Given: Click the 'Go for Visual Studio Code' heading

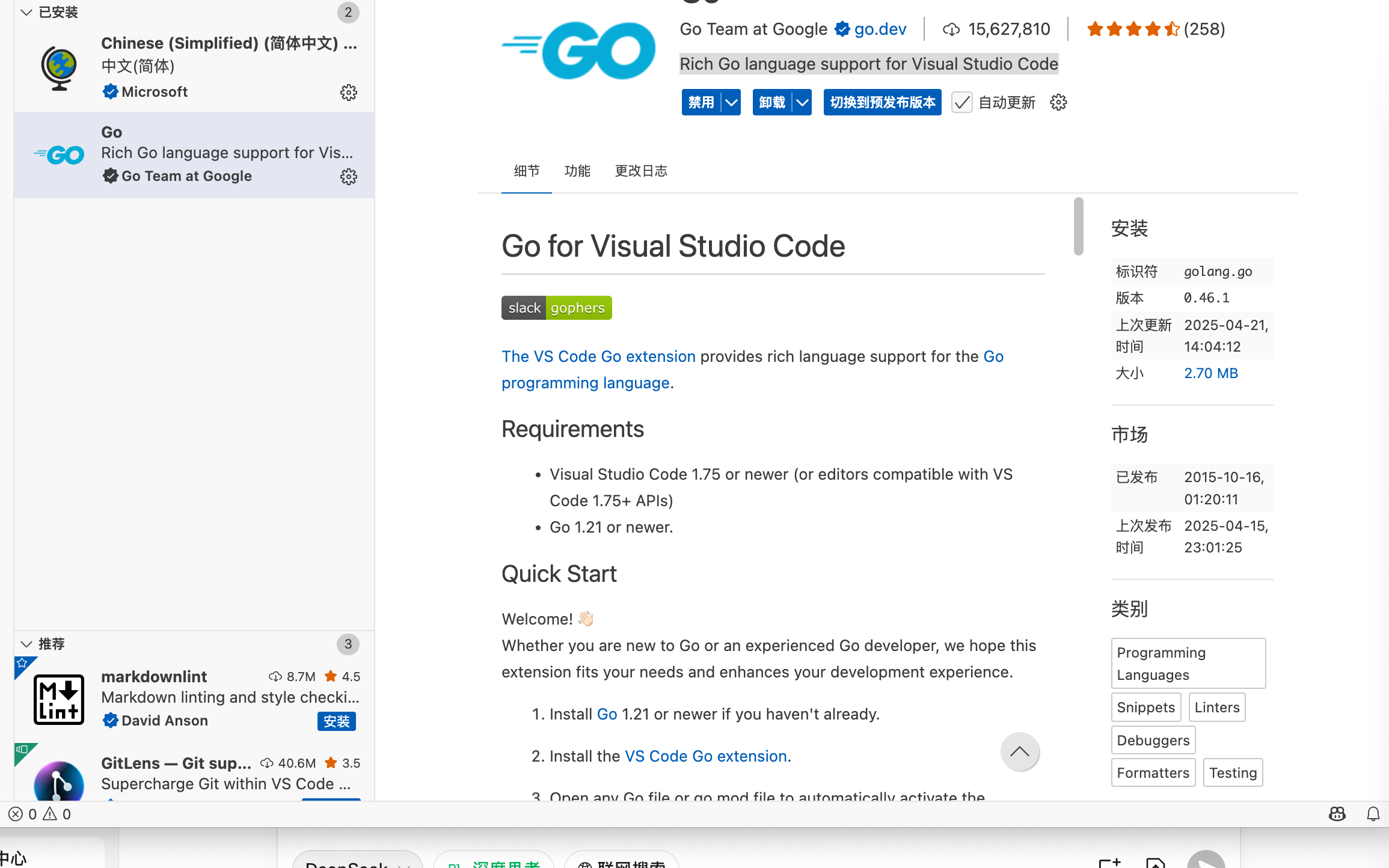Looking at the screenshot, I should 673,246.
